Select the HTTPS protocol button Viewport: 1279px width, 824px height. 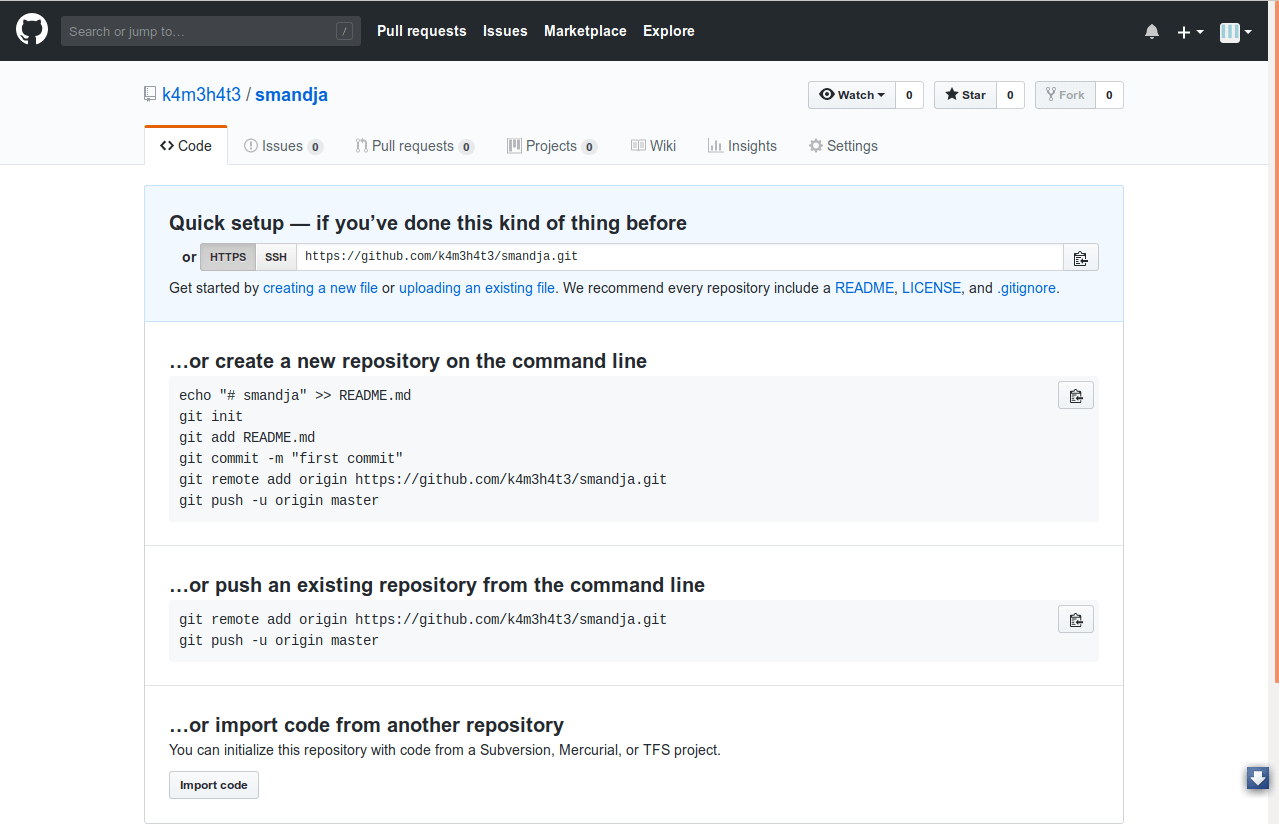[227, 257]
